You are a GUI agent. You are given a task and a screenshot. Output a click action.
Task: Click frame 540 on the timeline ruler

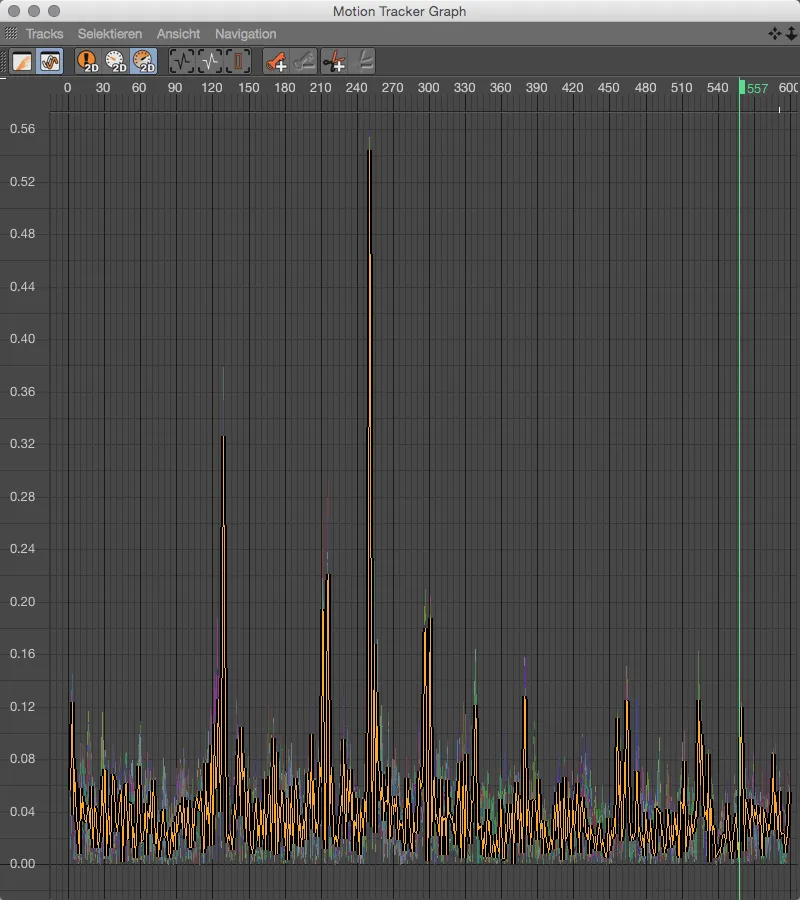(717, 88)
